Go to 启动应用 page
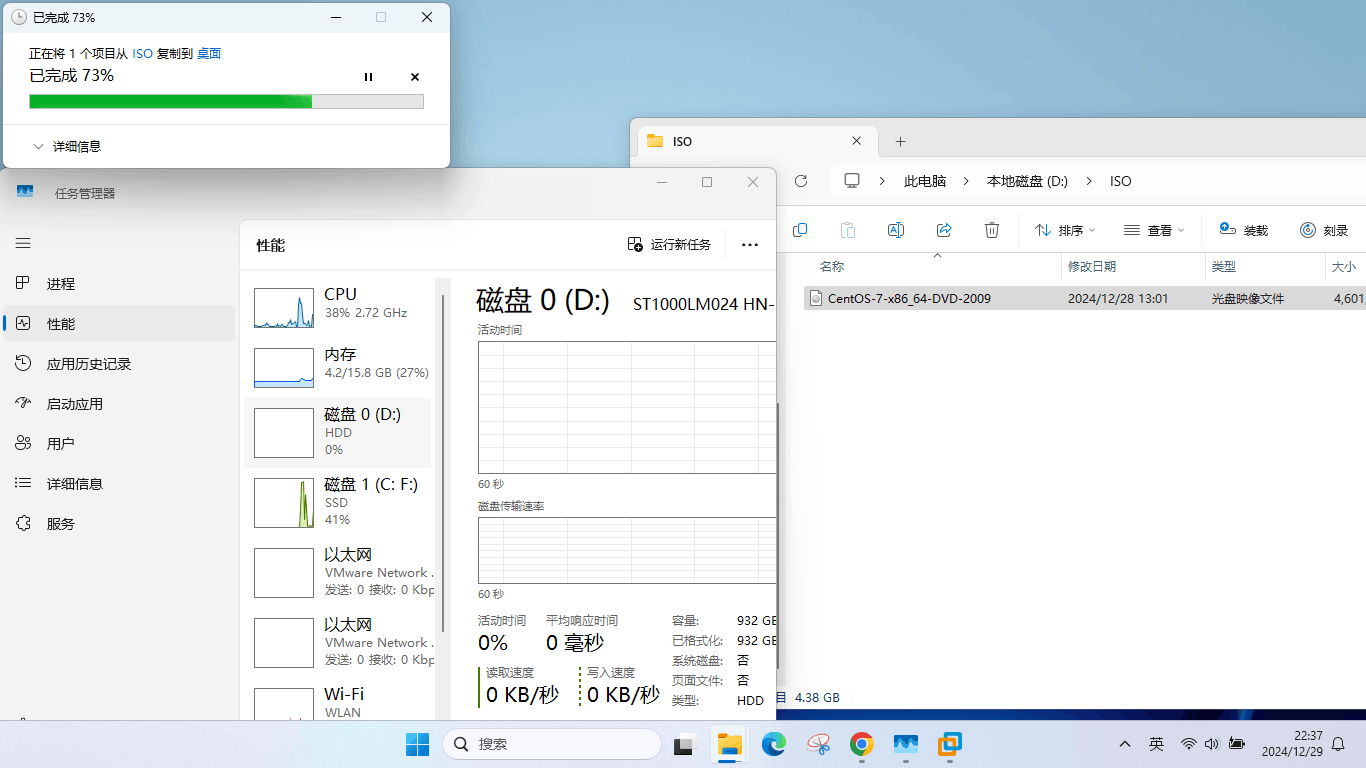This screenshot has height=768, width=1366. (119, 404)
